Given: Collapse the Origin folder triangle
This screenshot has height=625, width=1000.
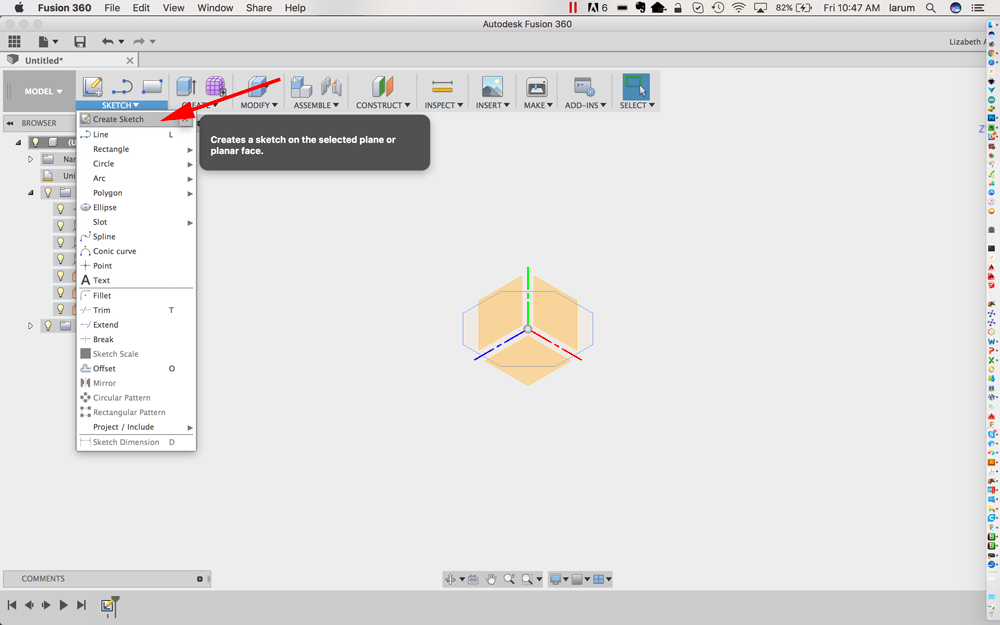Looking at the screenshot, I should (30, 192).
